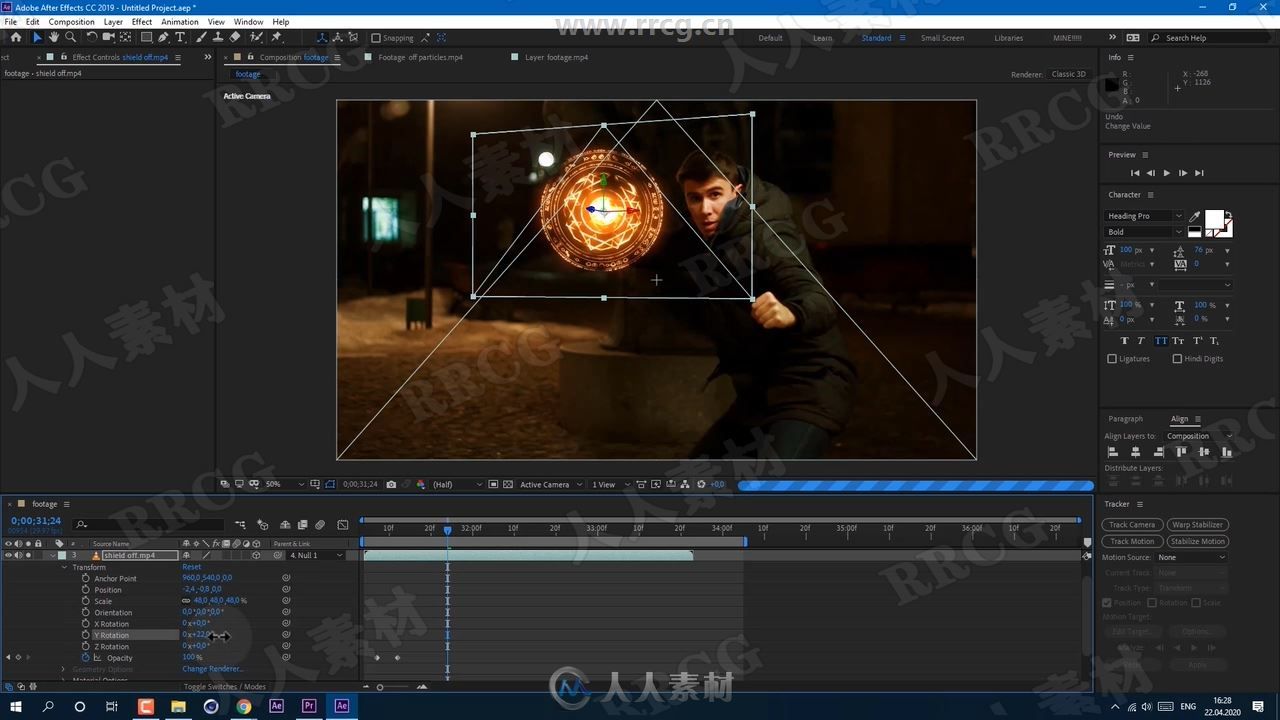Viewport: 1280px width, 720px height.
Task: Toggle the Snapping checkbox
Action: coord(376,38)
